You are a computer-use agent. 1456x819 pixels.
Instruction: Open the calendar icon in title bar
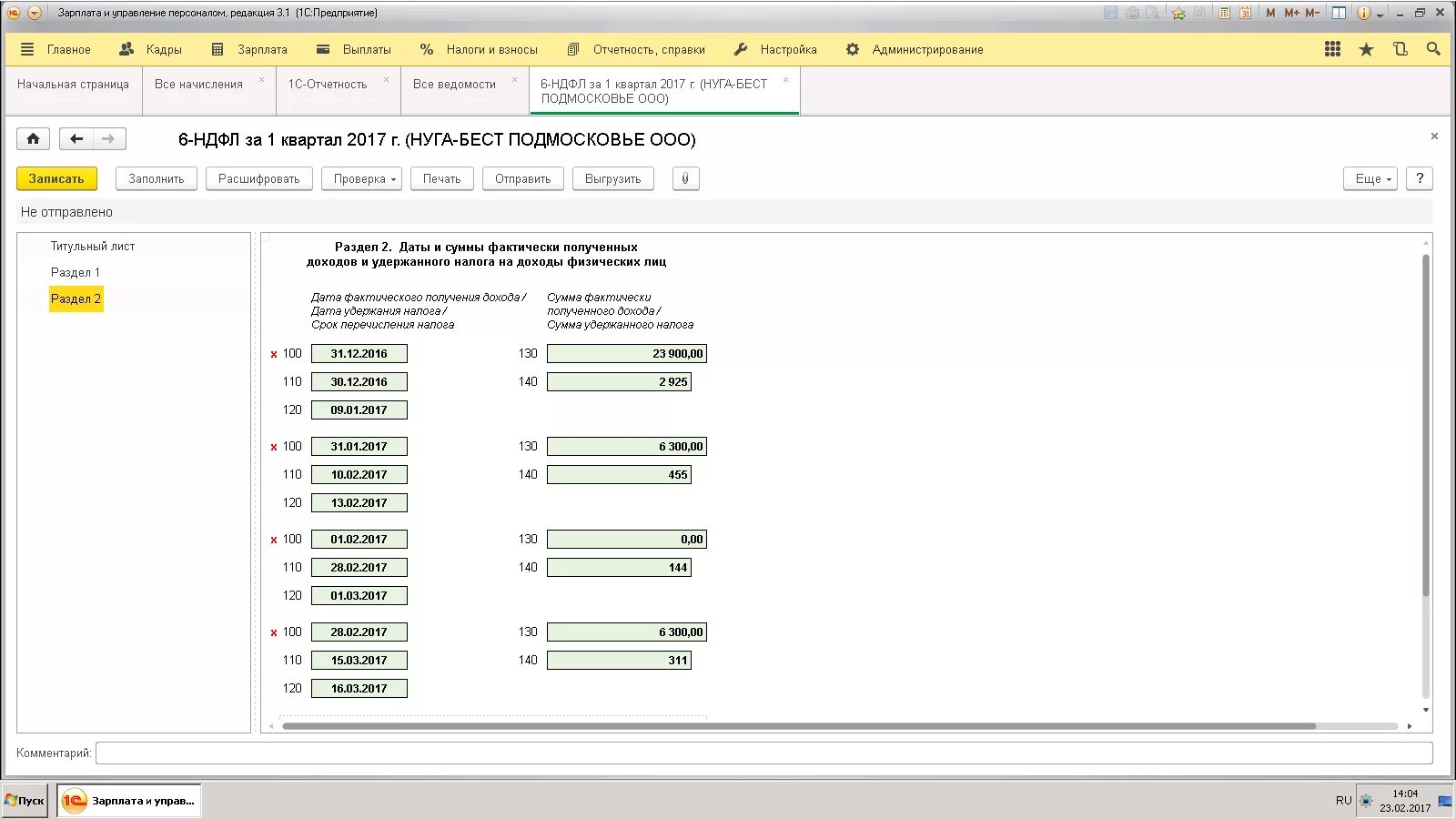1246,13
